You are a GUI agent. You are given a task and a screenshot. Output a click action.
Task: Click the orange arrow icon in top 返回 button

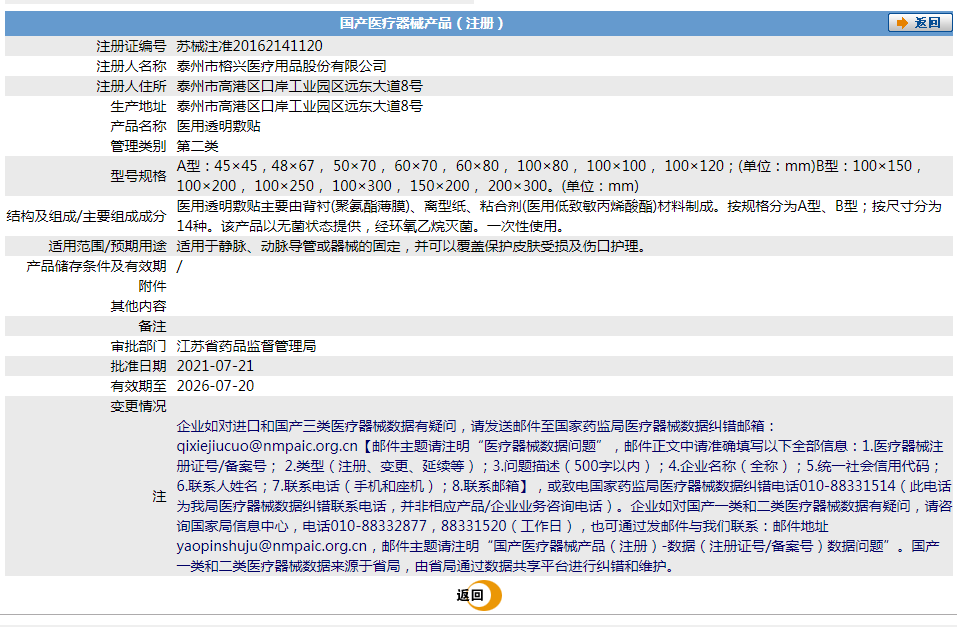[x=901, y=23]
